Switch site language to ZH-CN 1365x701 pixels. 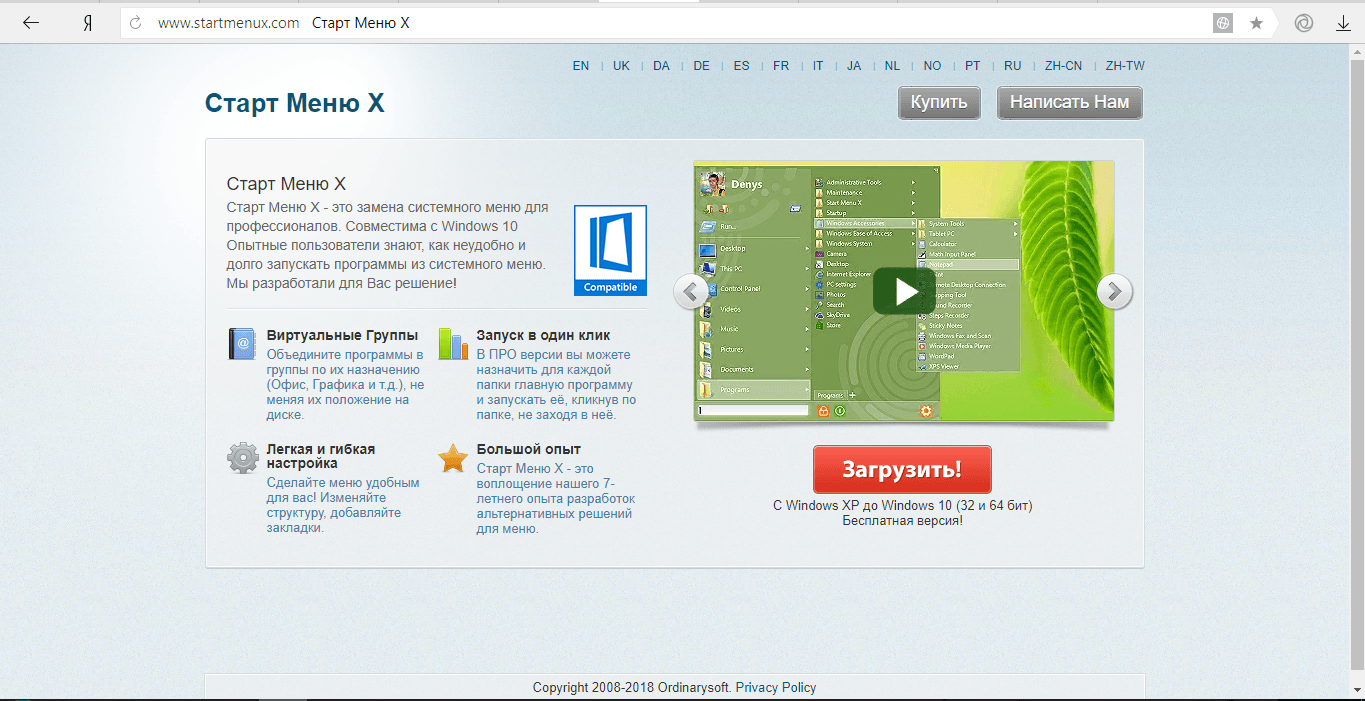[1063, 66]
